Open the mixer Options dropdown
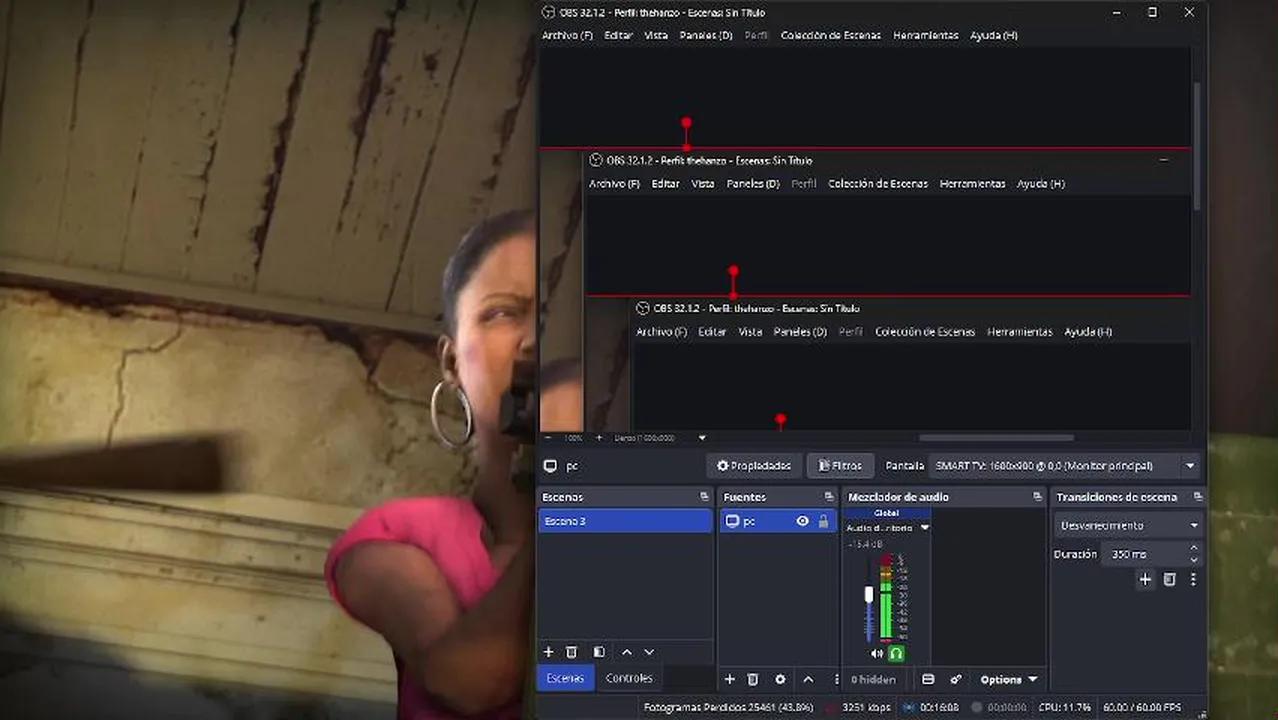Viewport: 1278px width, 720px height. [1008, 680]
